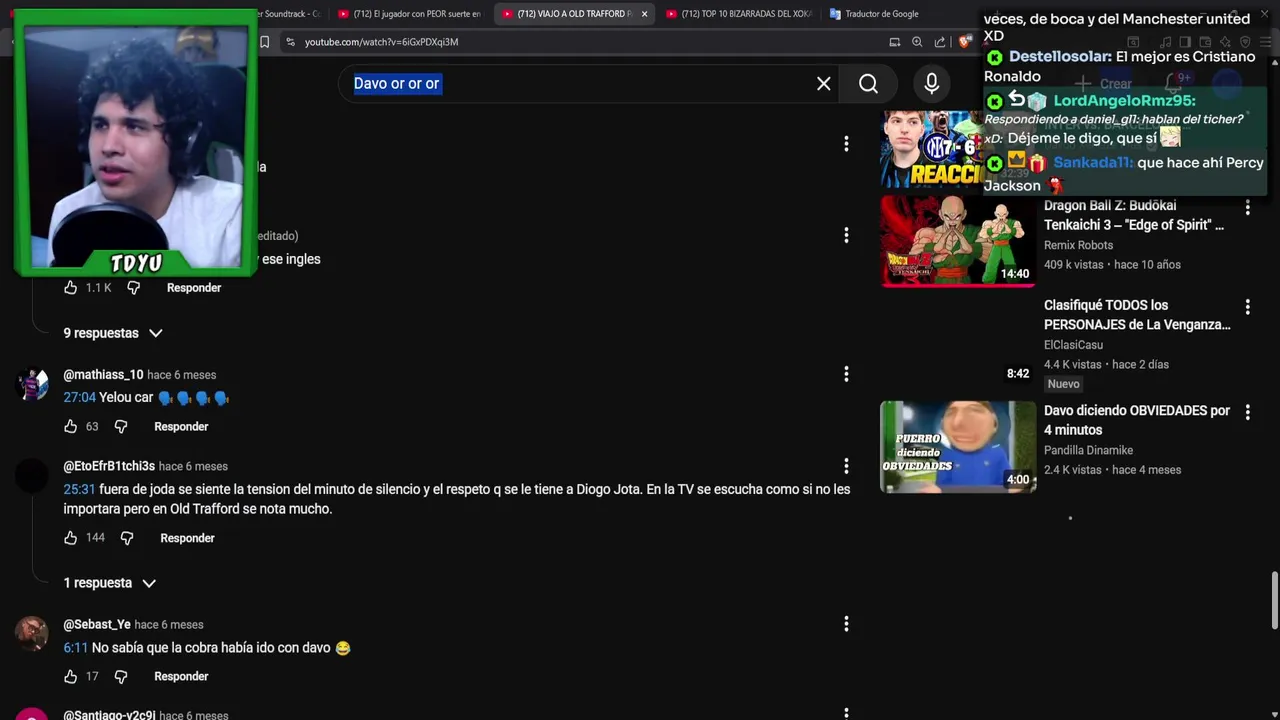Image resolution: width=1280 pixels, height=720 pixels.
Task: Open 'Davo diciendo OBVIEDADES' video thumbnail
Action: click(958, 447)
